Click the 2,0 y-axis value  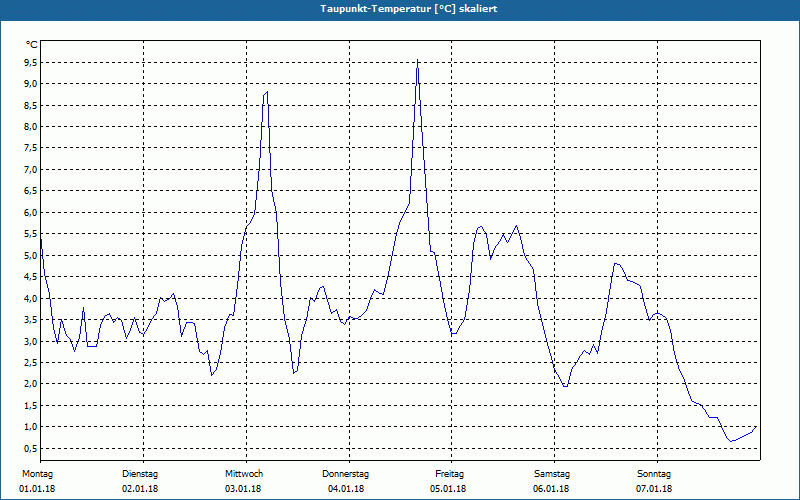(31, 384)
